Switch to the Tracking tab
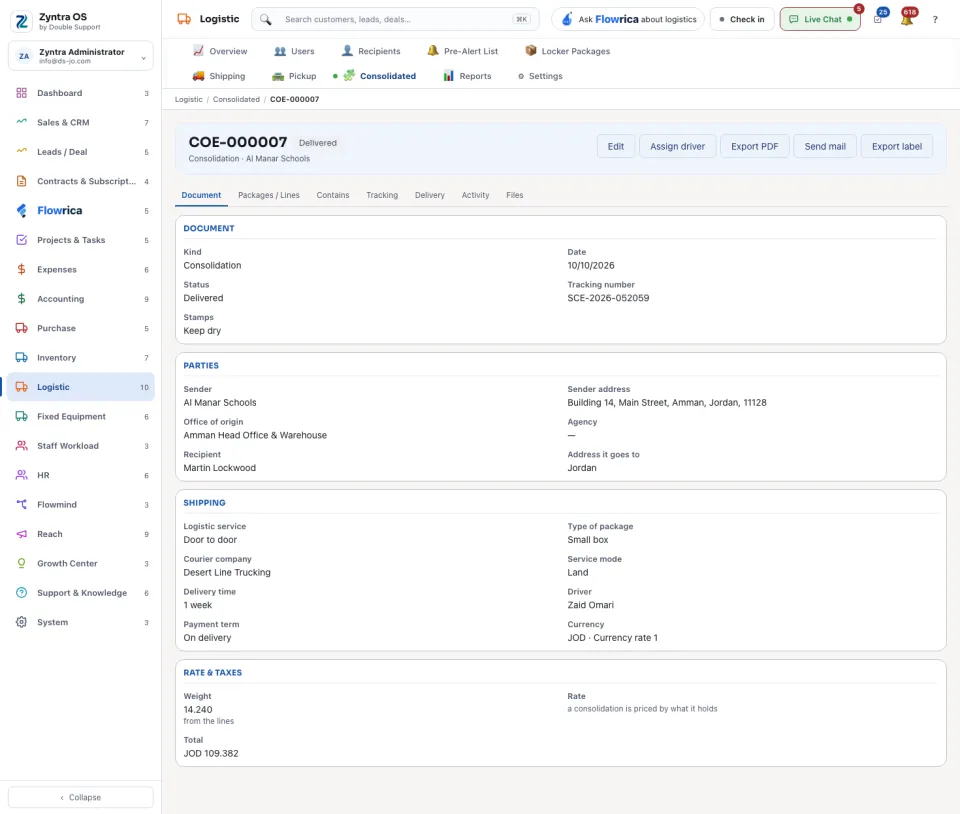This screenshot has width=960, height=814. click(x=382, y=195)
